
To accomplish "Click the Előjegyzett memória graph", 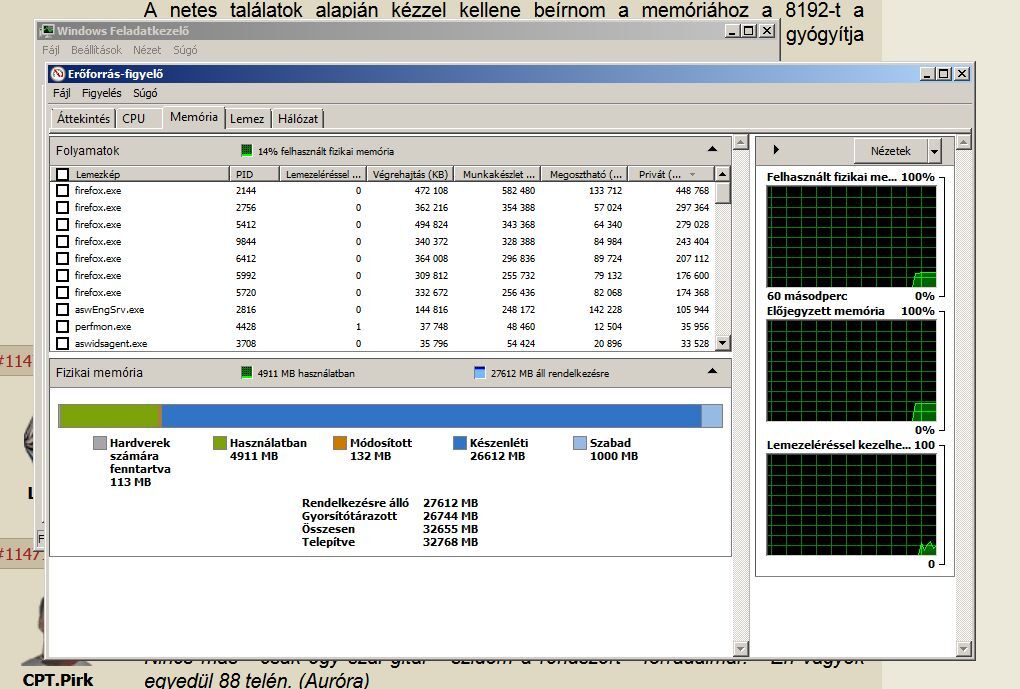I will click(852, 371).
